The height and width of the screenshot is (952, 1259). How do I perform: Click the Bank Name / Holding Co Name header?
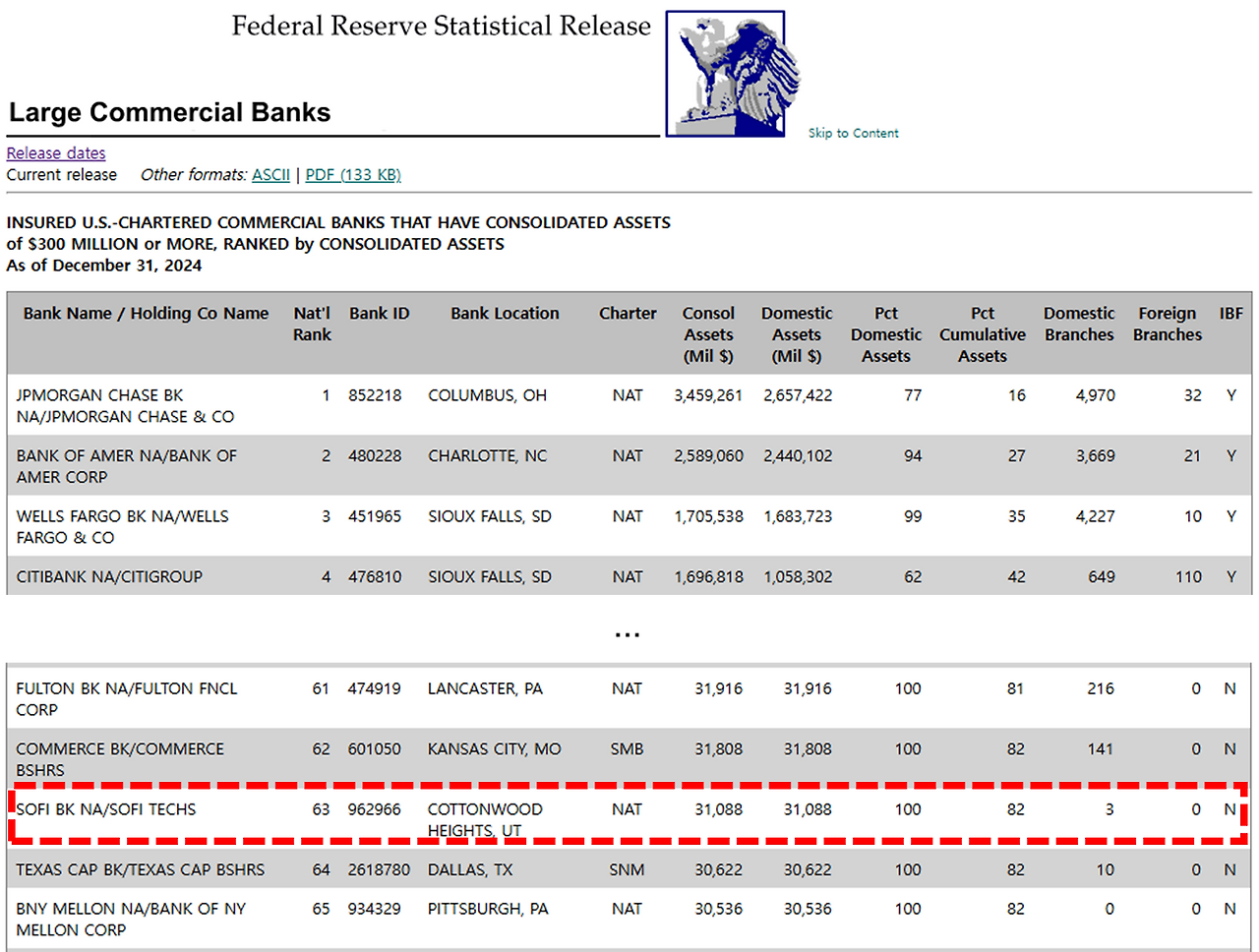pos(146,313)
